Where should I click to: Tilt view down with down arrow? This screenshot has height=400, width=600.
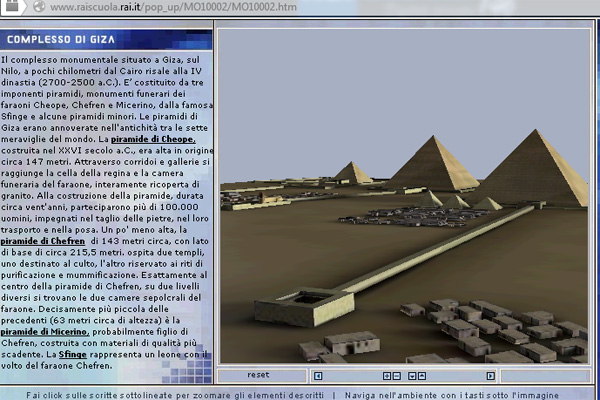[x=412, y=376]
